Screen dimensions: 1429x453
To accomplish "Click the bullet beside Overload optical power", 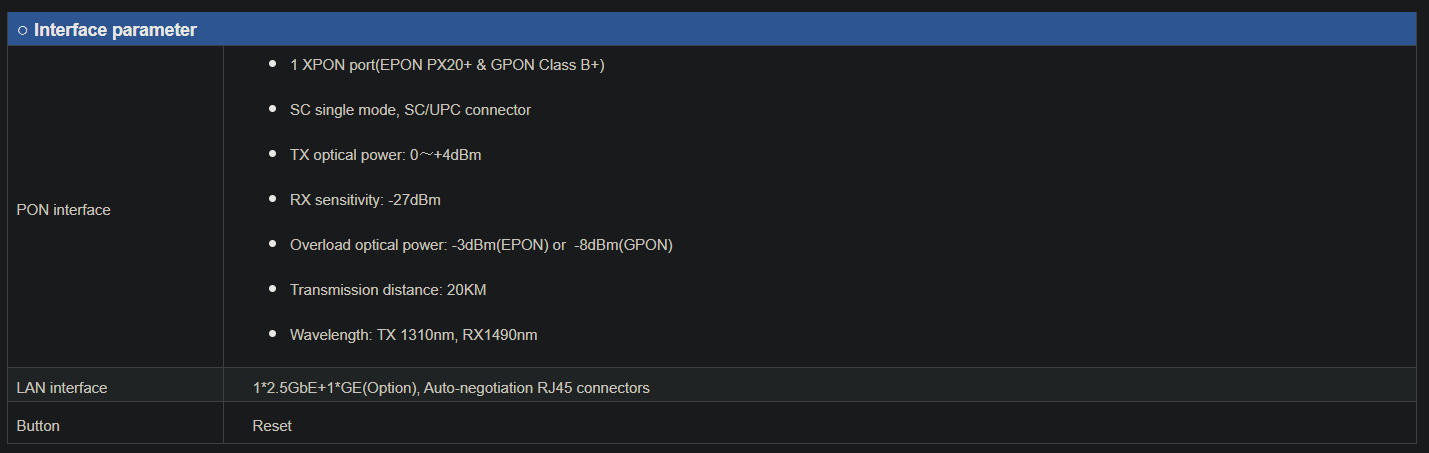I will click(273, 244).
